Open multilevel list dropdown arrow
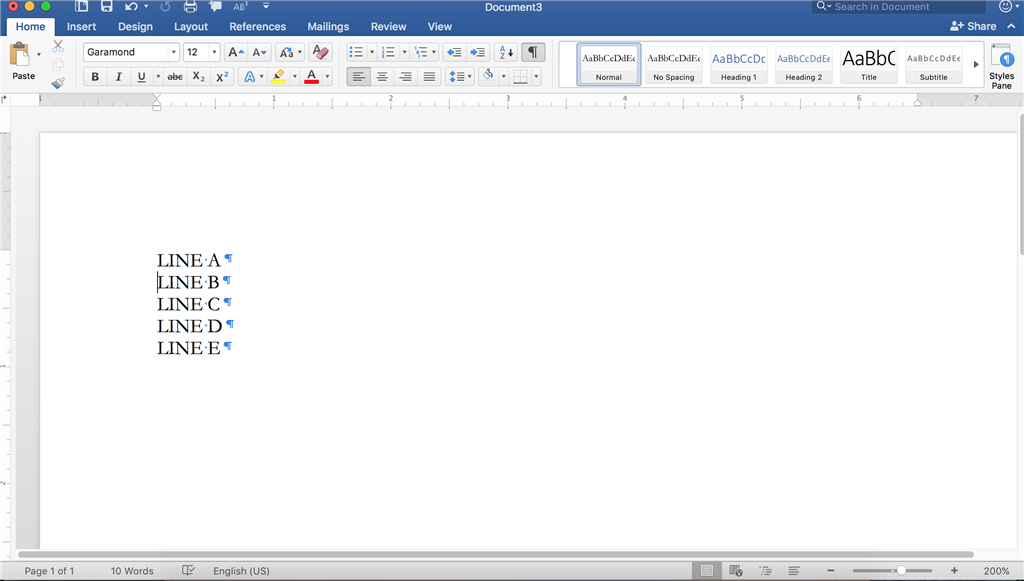 coord(434,52)
